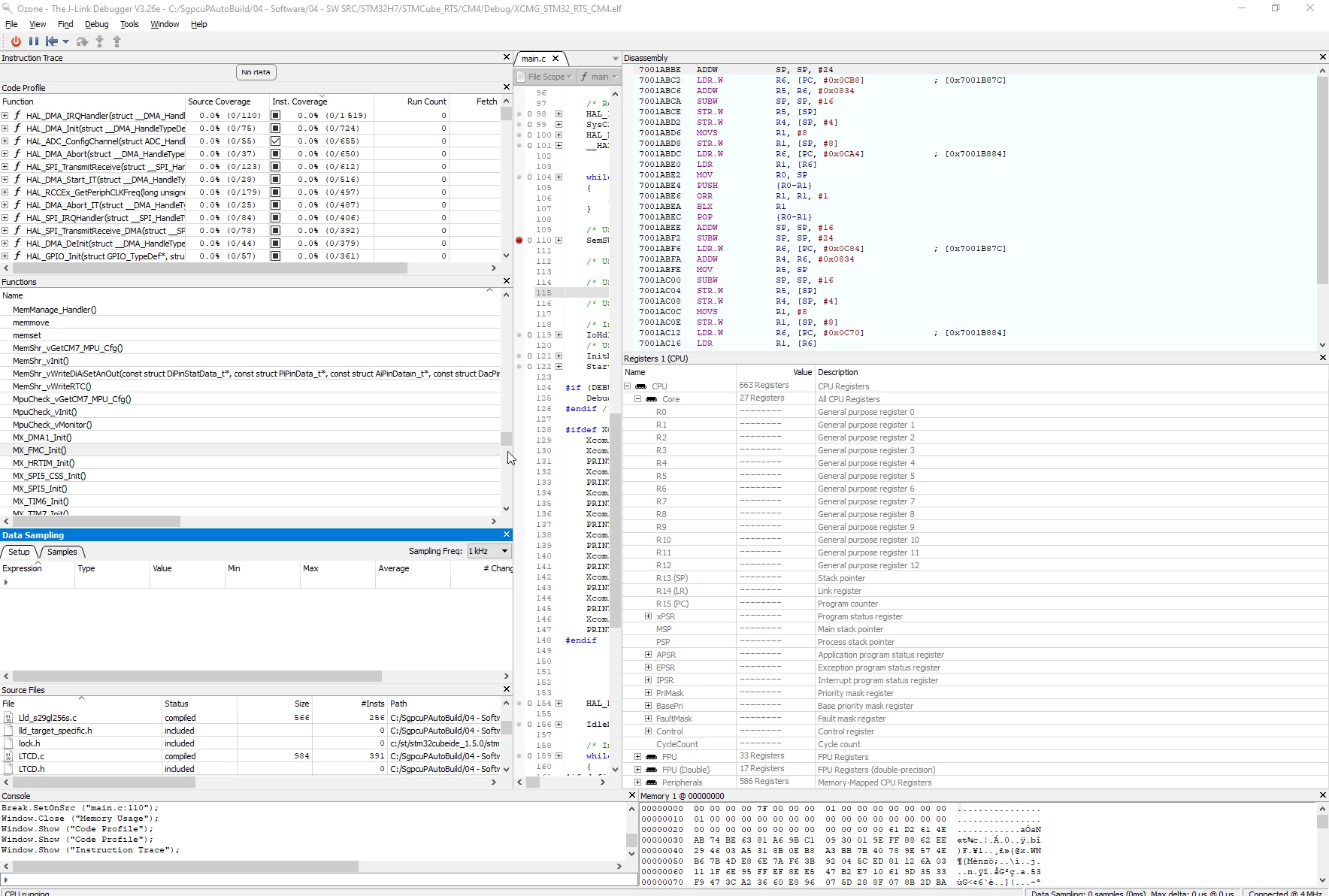1329x896 pixels.
Task: Sort source files by Status column
Action: [199, 704]
